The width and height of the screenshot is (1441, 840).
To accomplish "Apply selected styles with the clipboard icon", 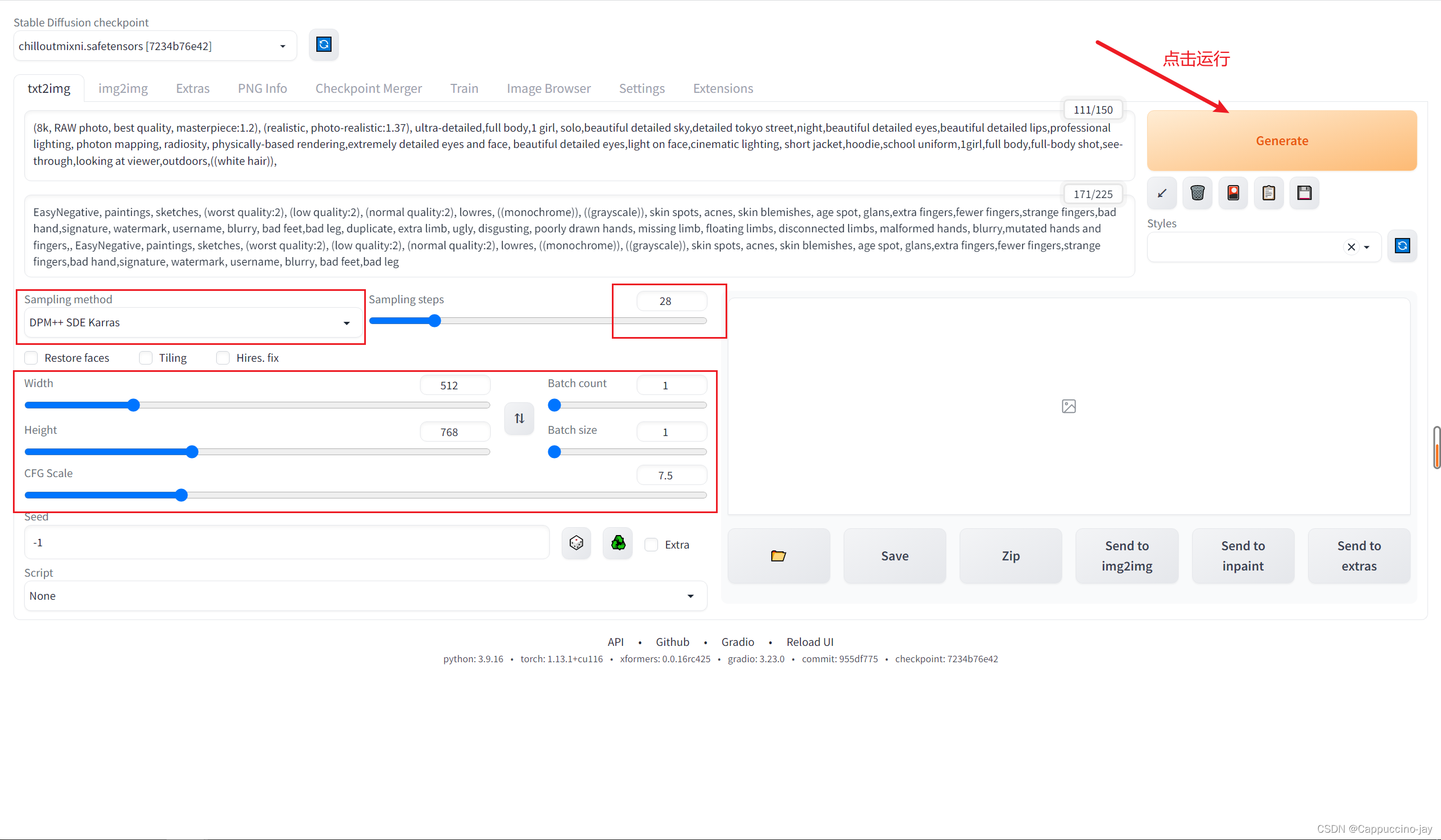I will click(1268, 193).
